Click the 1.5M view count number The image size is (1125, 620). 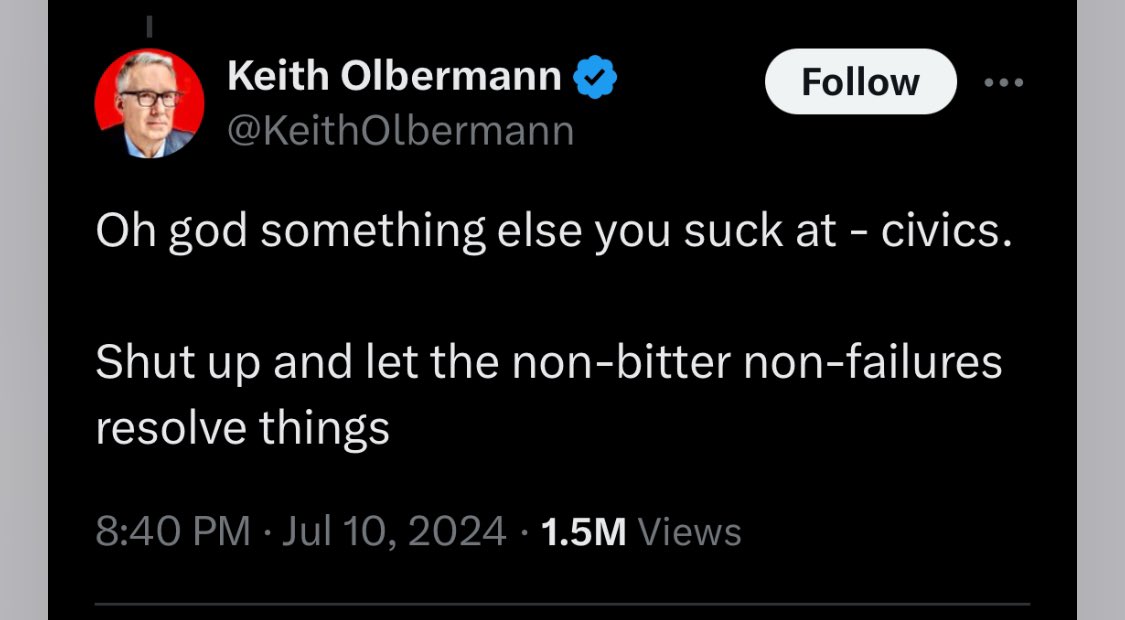[582, 531]
